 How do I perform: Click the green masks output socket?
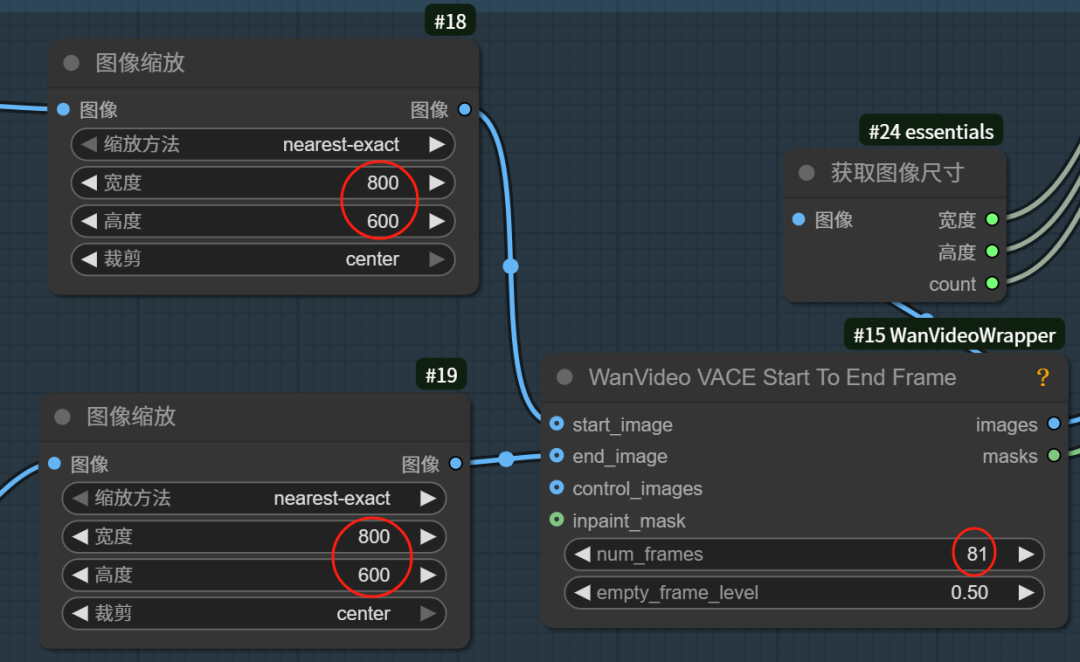pyautogui.click(x=1053, y=456)
